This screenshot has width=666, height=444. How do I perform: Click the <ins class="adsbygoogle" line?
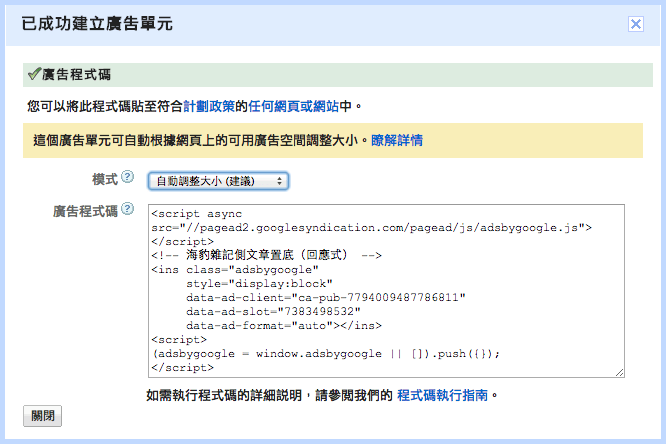235,269
